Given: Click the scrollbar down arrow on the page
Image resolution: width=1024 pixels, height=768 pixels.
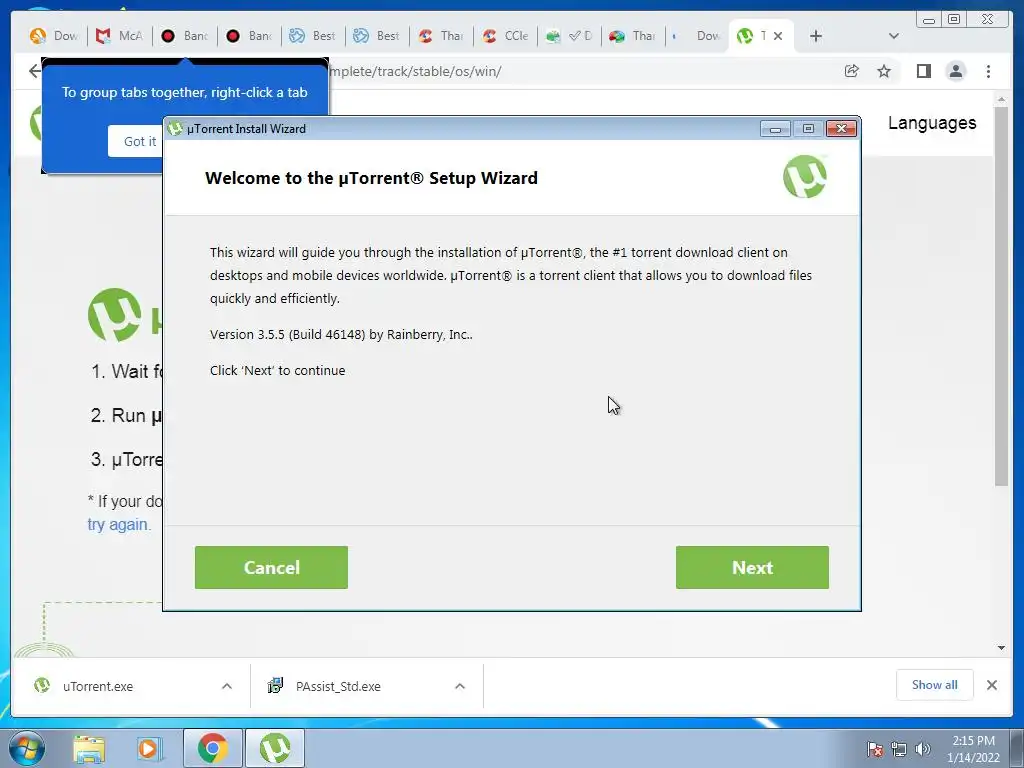Looking at the screenshot, I should [1001, 648].
